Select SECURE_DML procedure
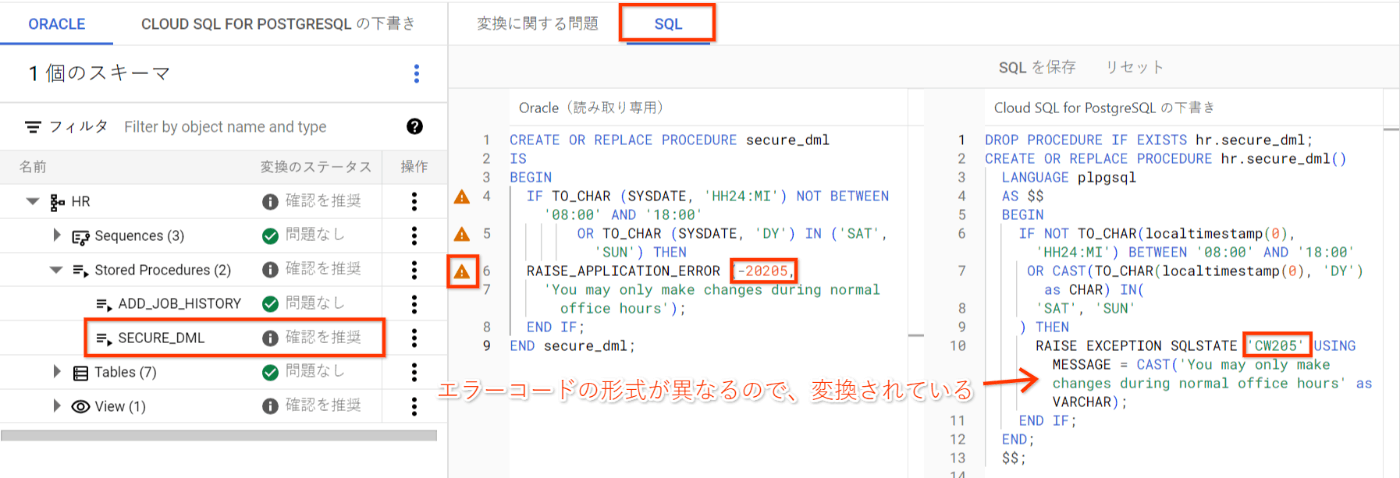The height and width of the screenshot is (478, 1400). click(x=161, y=338)
